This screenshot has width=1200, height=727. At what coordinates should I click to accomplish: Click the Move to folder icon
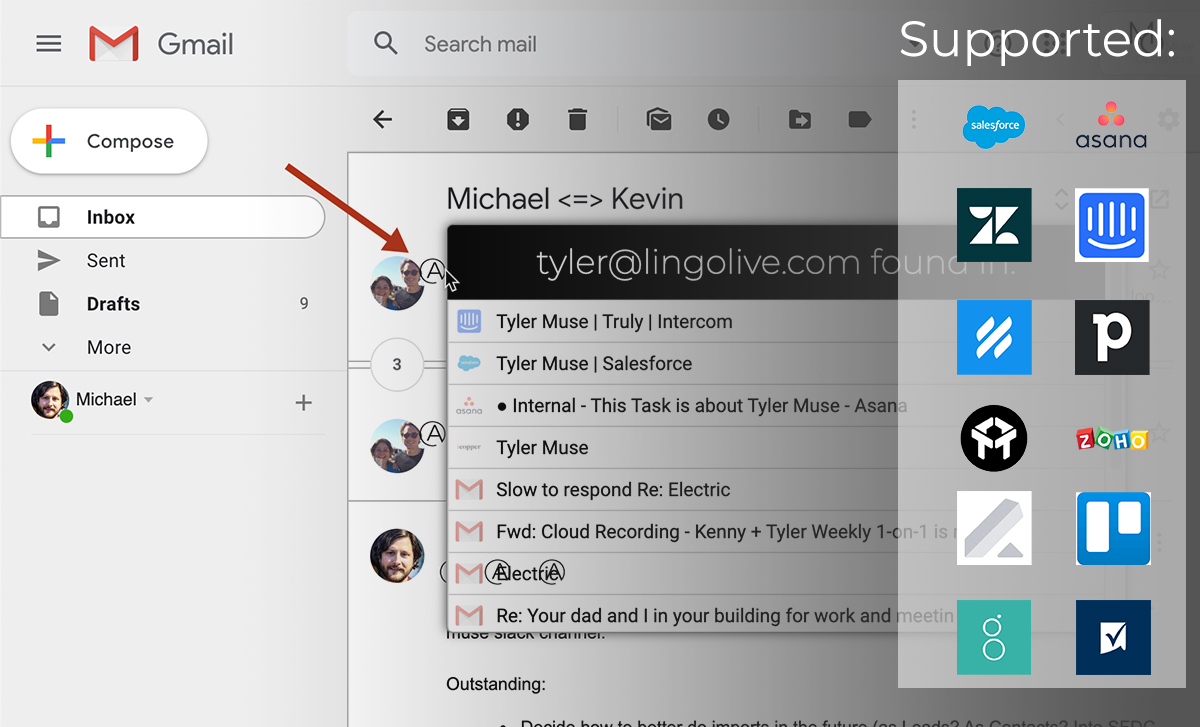[800, 120]
